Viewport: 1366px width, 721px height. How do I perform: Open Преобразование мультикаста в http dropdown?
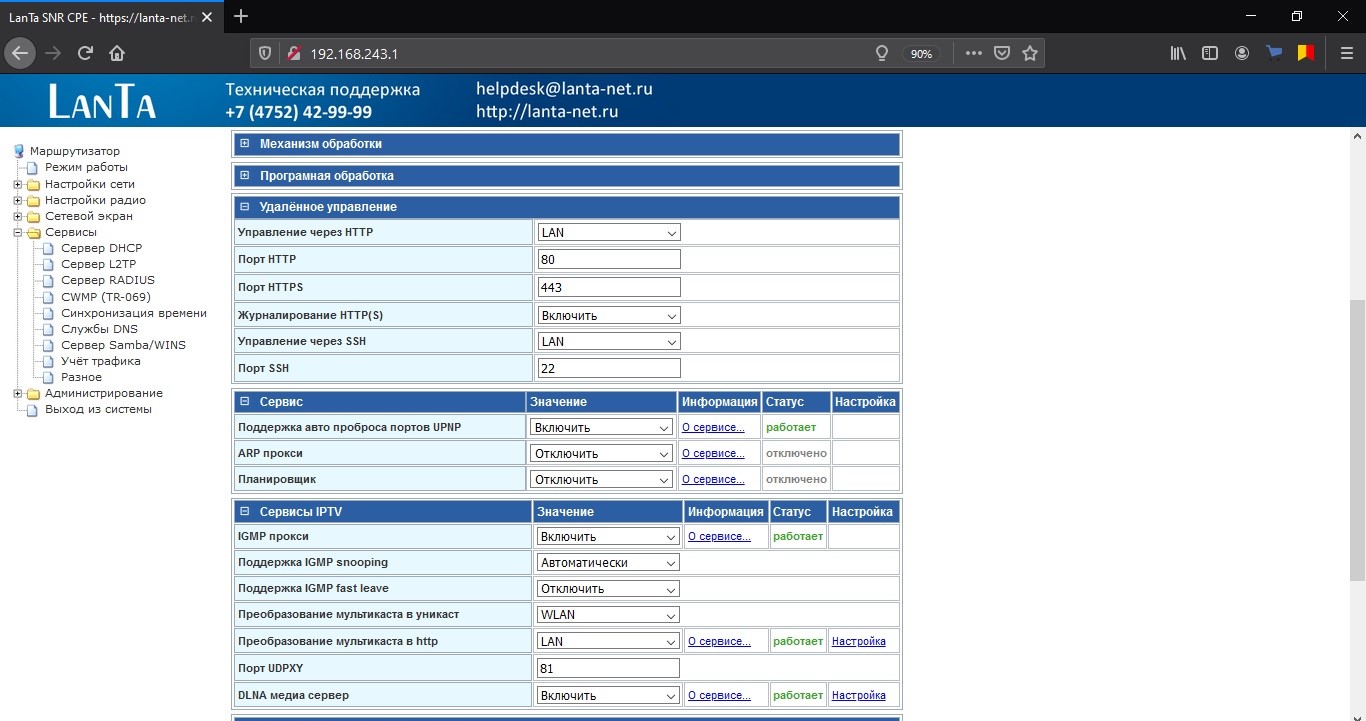[x=609, y=642]
